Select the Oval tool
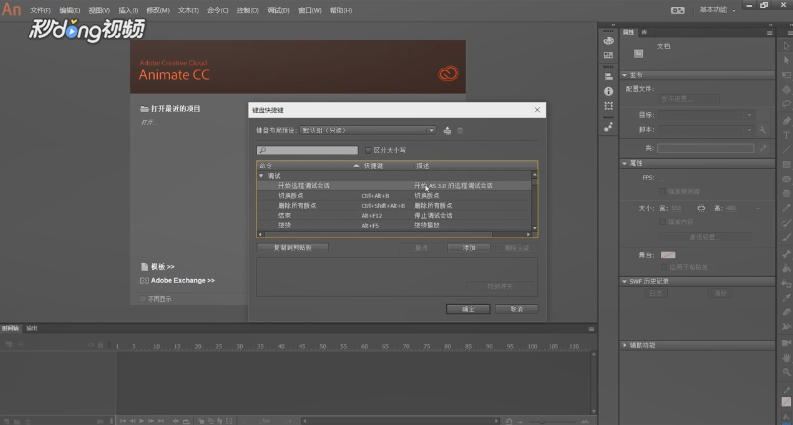 click(x=786, y=179)
